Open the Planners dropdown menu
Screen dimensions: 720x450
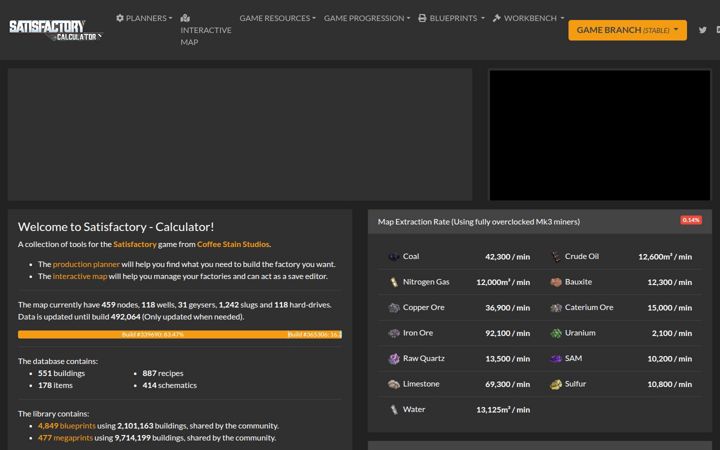pos(144,18)
